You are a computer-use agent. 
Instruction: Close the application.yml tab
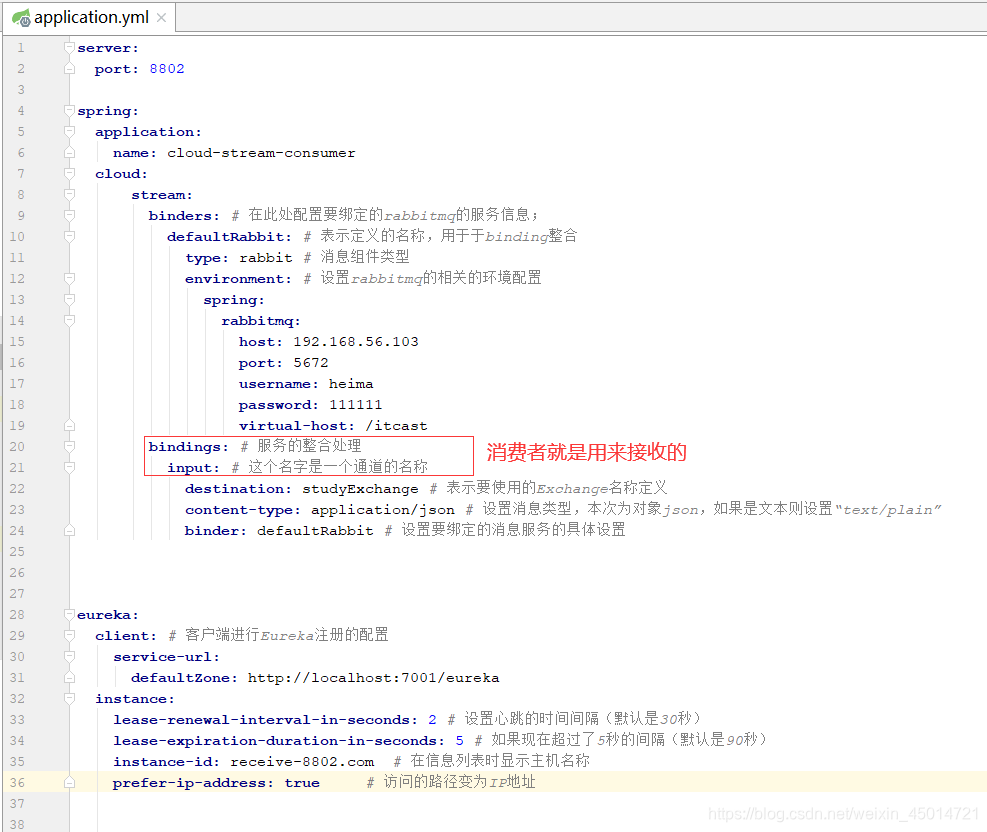click(x=162, y=18)
